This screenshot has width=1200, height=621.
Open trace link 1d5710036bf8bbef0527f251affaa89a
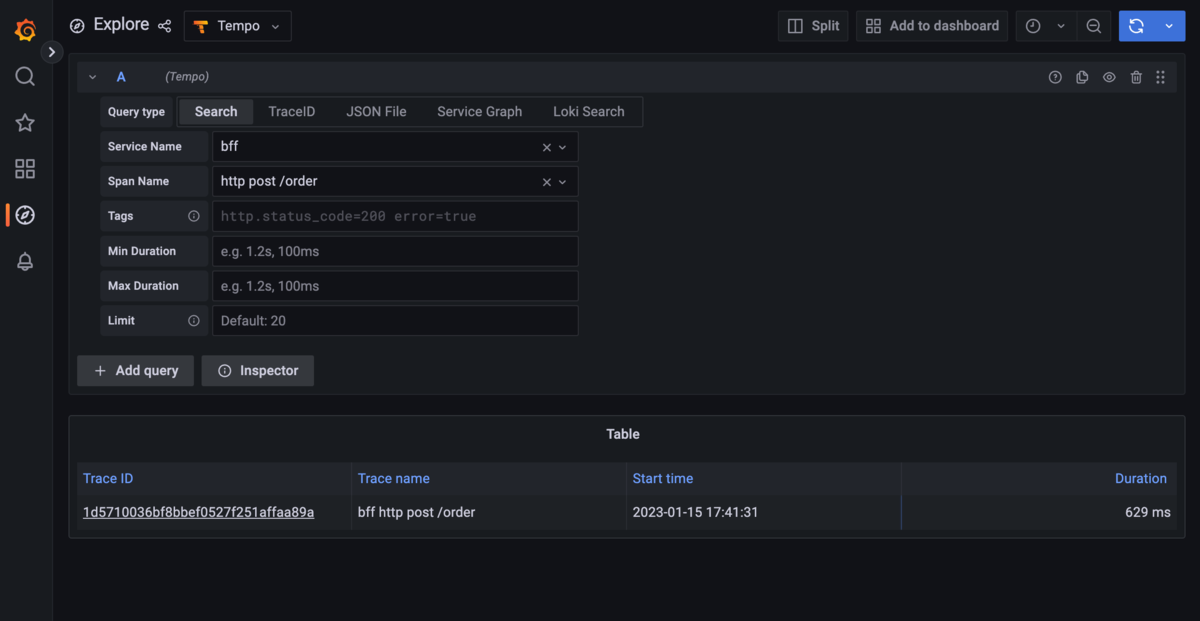[198, 512]
